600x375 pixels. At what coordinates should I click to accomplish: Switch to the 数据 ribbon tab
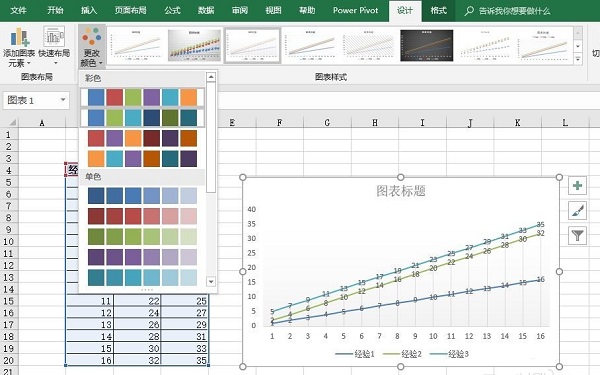coord(206,11)
